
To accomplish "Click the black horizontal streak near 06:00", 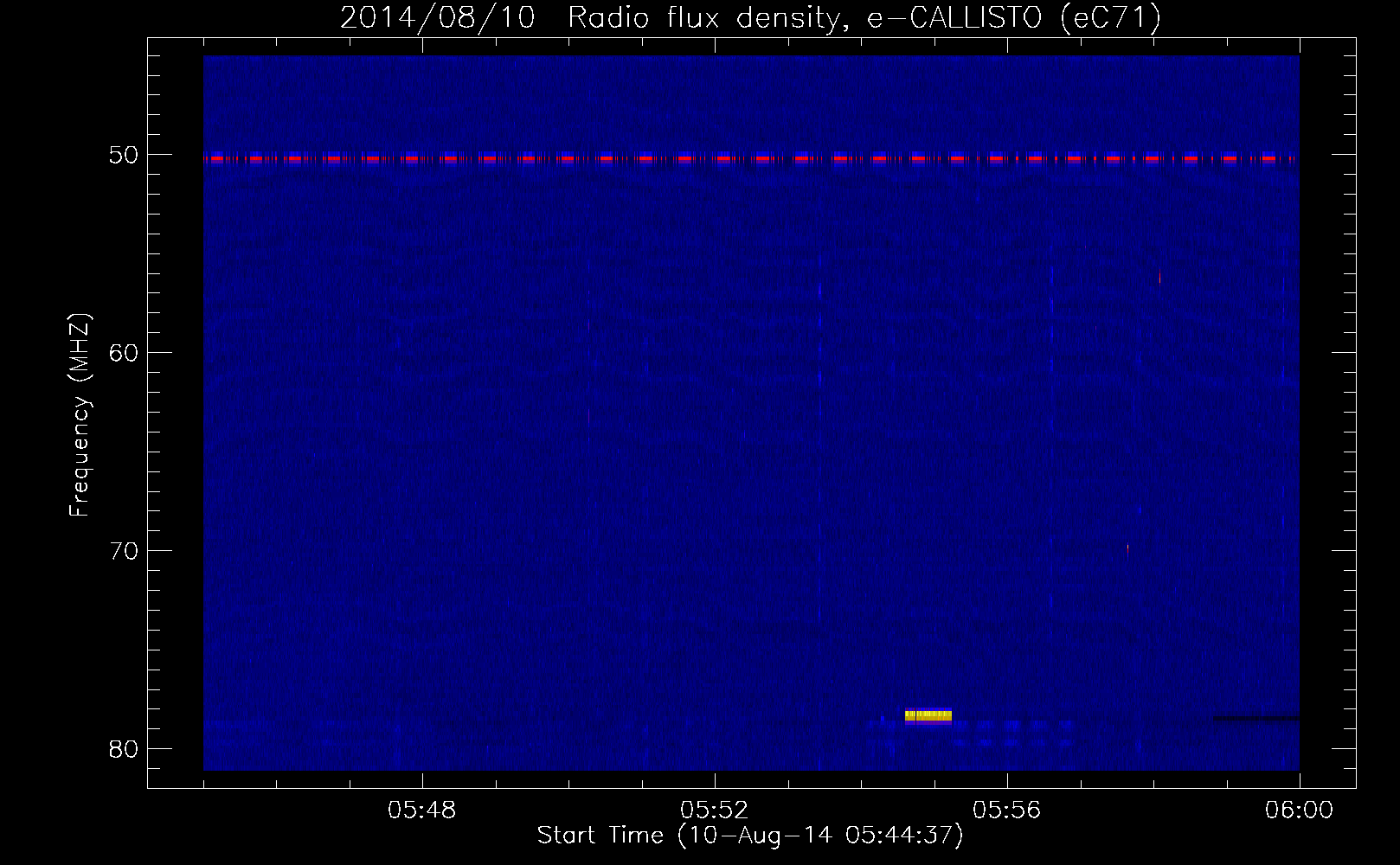I will pyautogui.click(x=1256, y=718).
